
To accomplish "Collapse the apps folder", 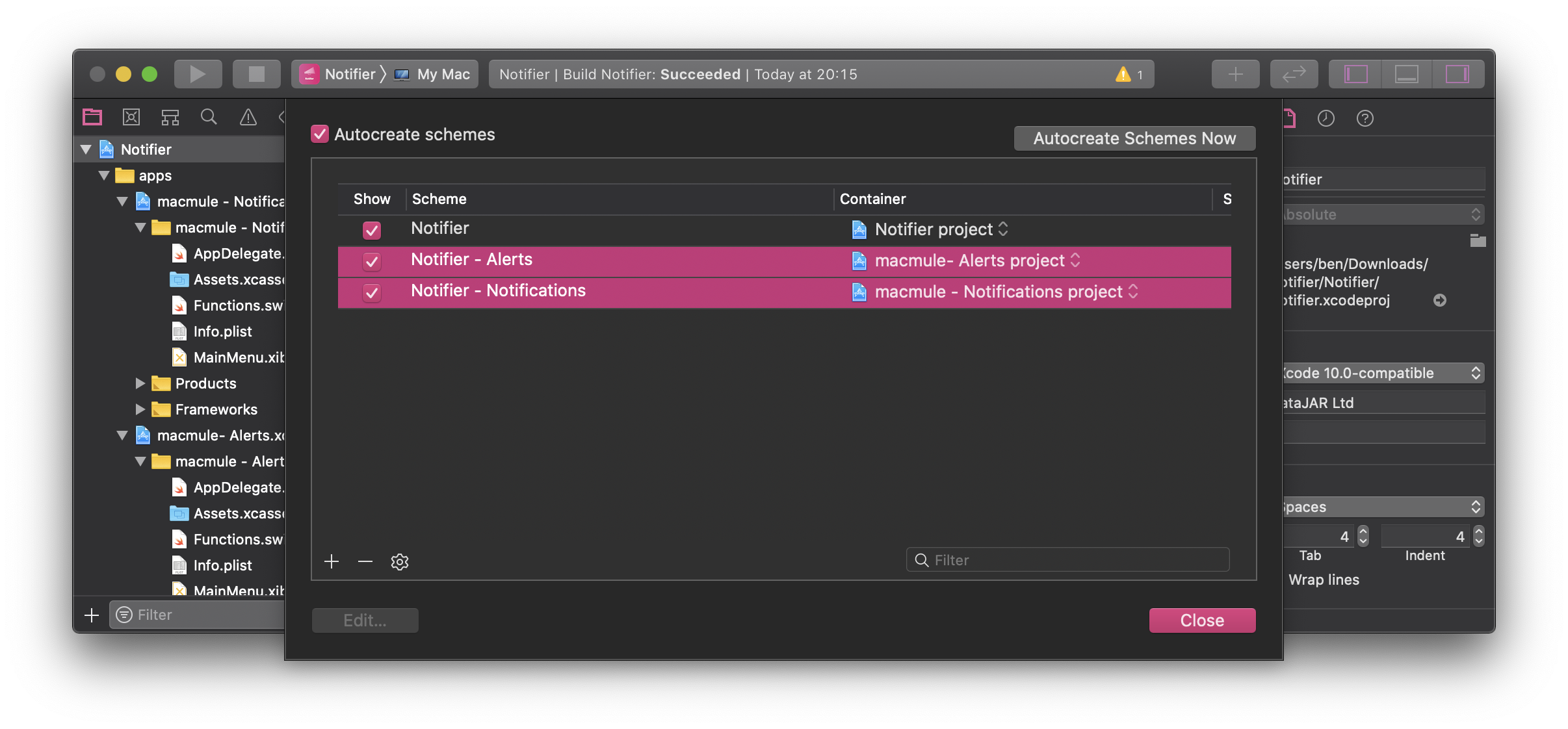I will tap(104, 175).
